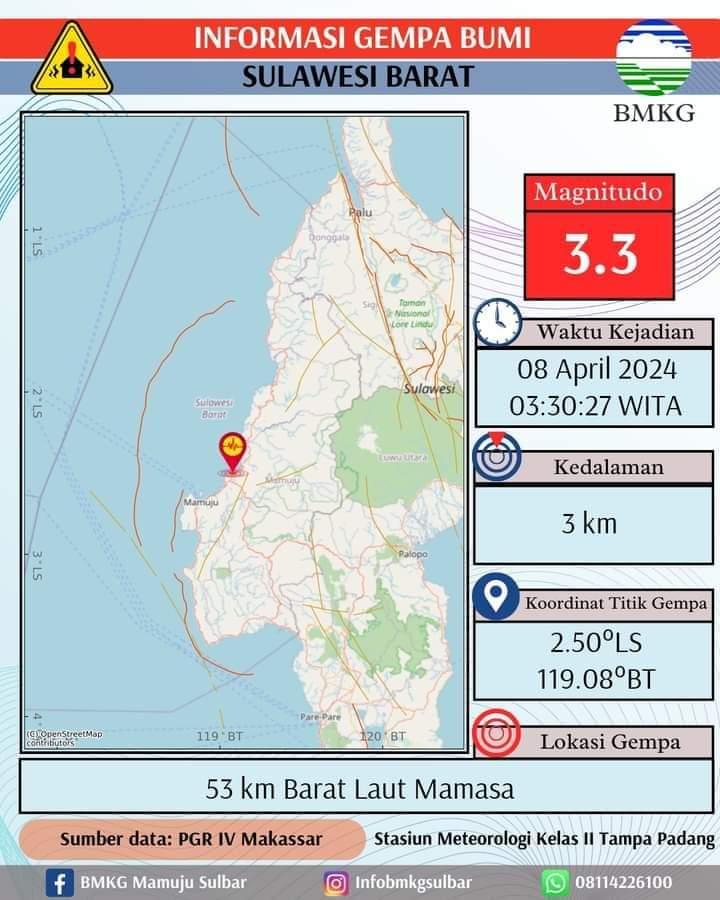Click the WhatsApp number 08114226100
The image size is (720, 900).
(624, 882)
